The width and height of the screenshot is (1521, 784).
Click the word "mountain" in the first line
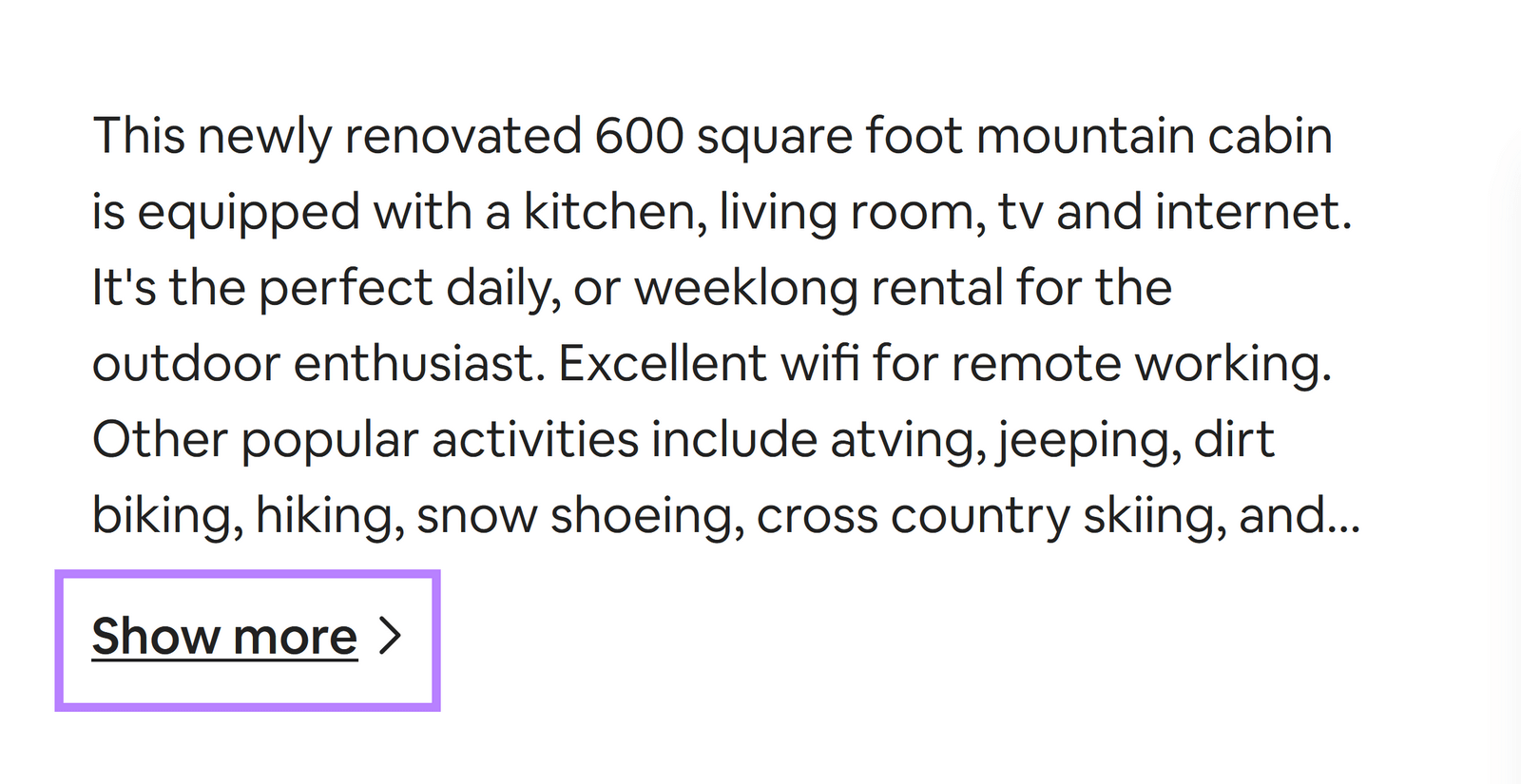(x=1085, y=136)
